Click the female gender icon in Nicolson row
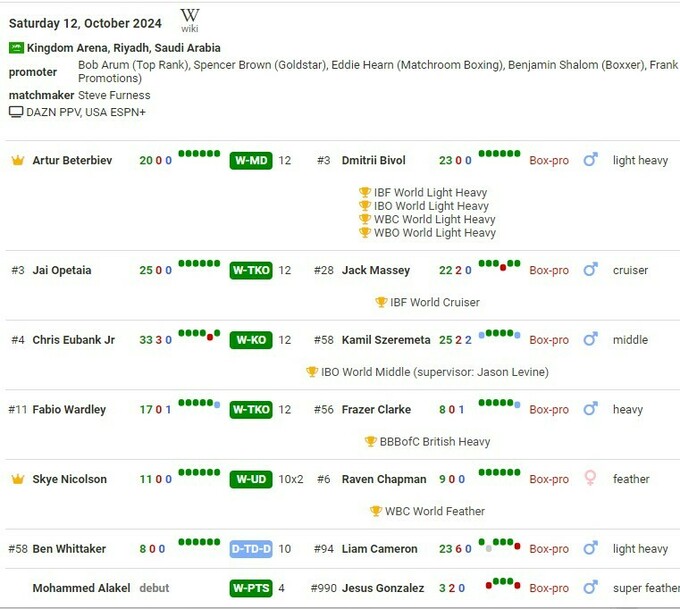The image size is (680, 609). pyautogui.click(x=591, y=479)
